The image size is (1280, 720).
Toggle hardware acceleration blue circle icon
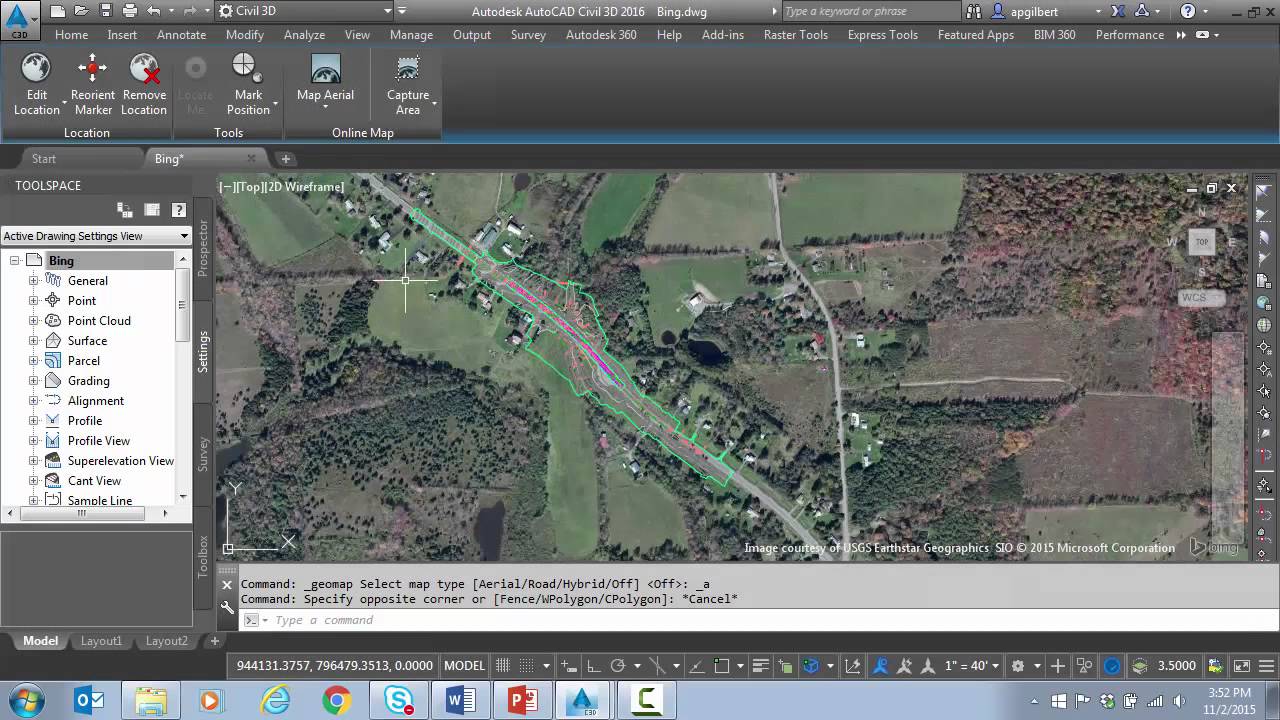[1111, 665]
